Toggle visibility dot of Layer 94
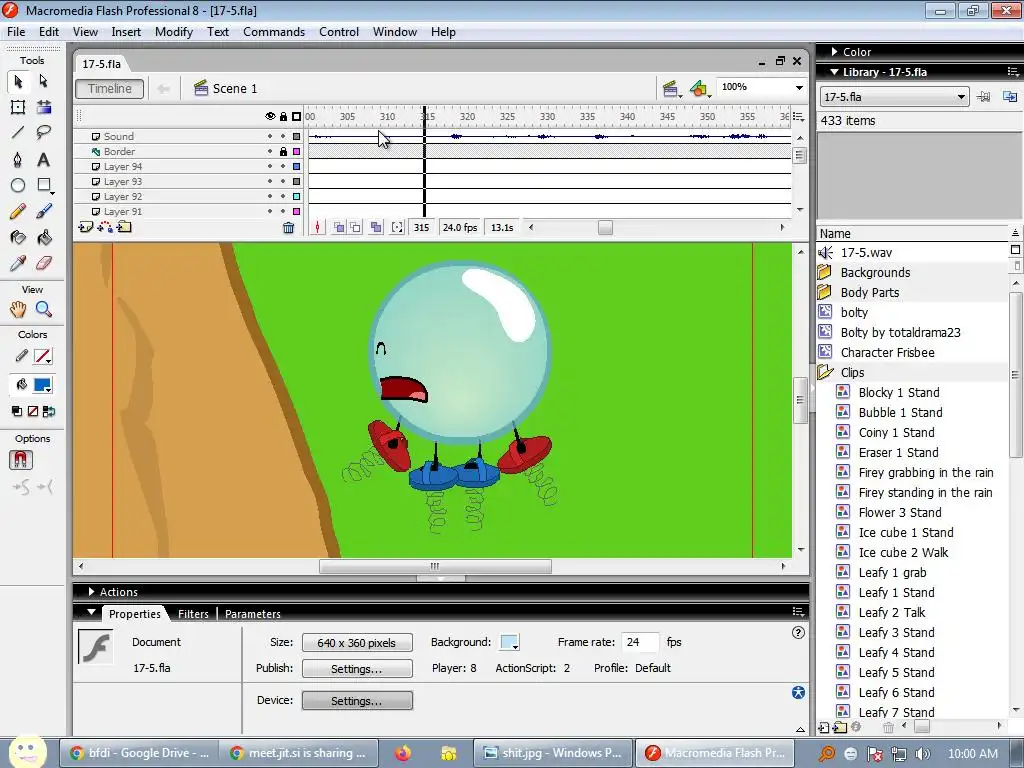This screenshot has width=1024, height=768. (x=270, y=167)
